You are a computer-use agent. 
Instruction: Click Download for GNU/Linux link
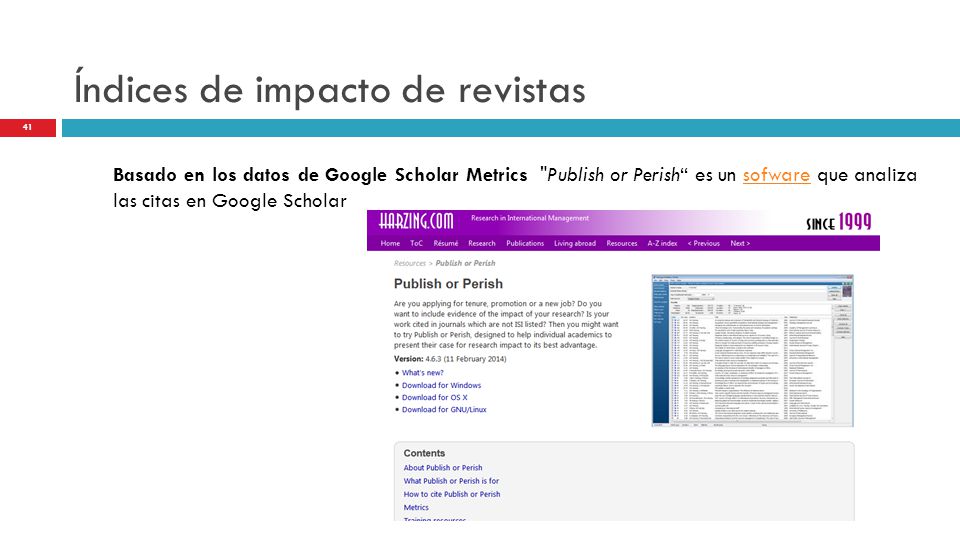coord(444,410)
